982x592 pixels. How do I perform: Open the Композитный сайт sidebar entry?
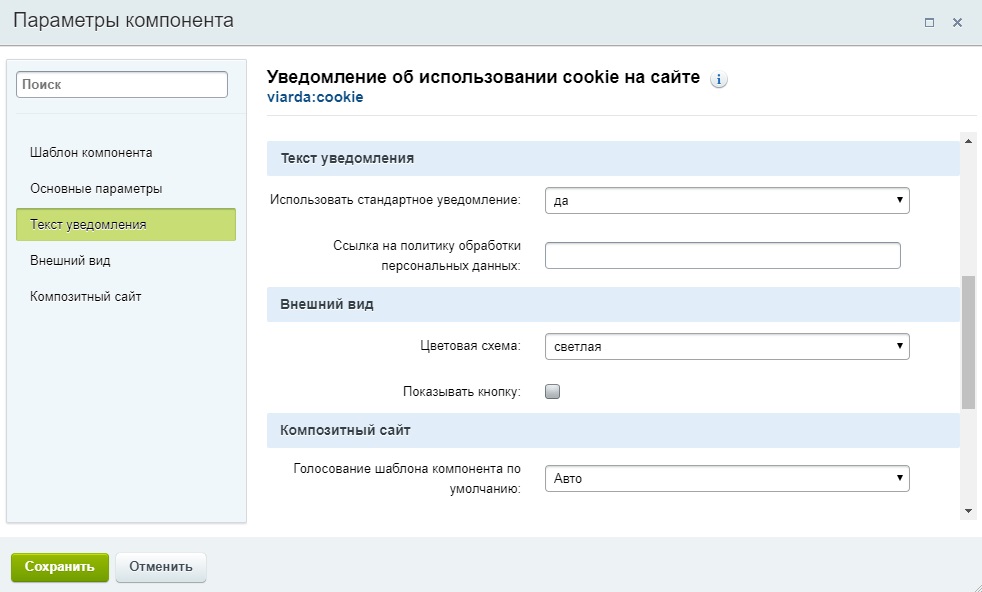87,296
